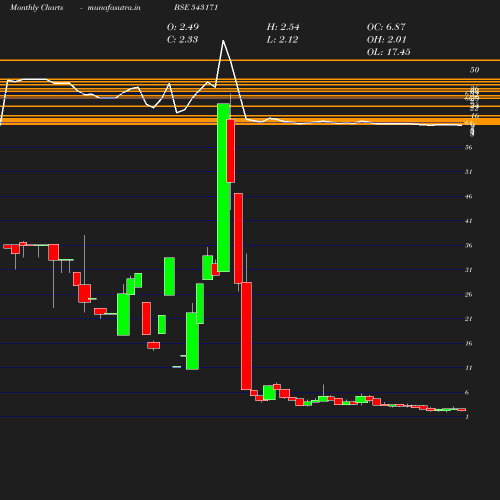Click the 'BSE 543171' symbol label

[x=196, y=7]
